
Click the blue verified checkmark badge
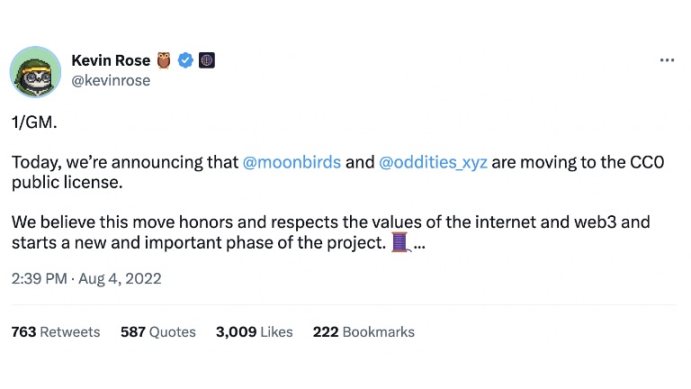[186, 60]
